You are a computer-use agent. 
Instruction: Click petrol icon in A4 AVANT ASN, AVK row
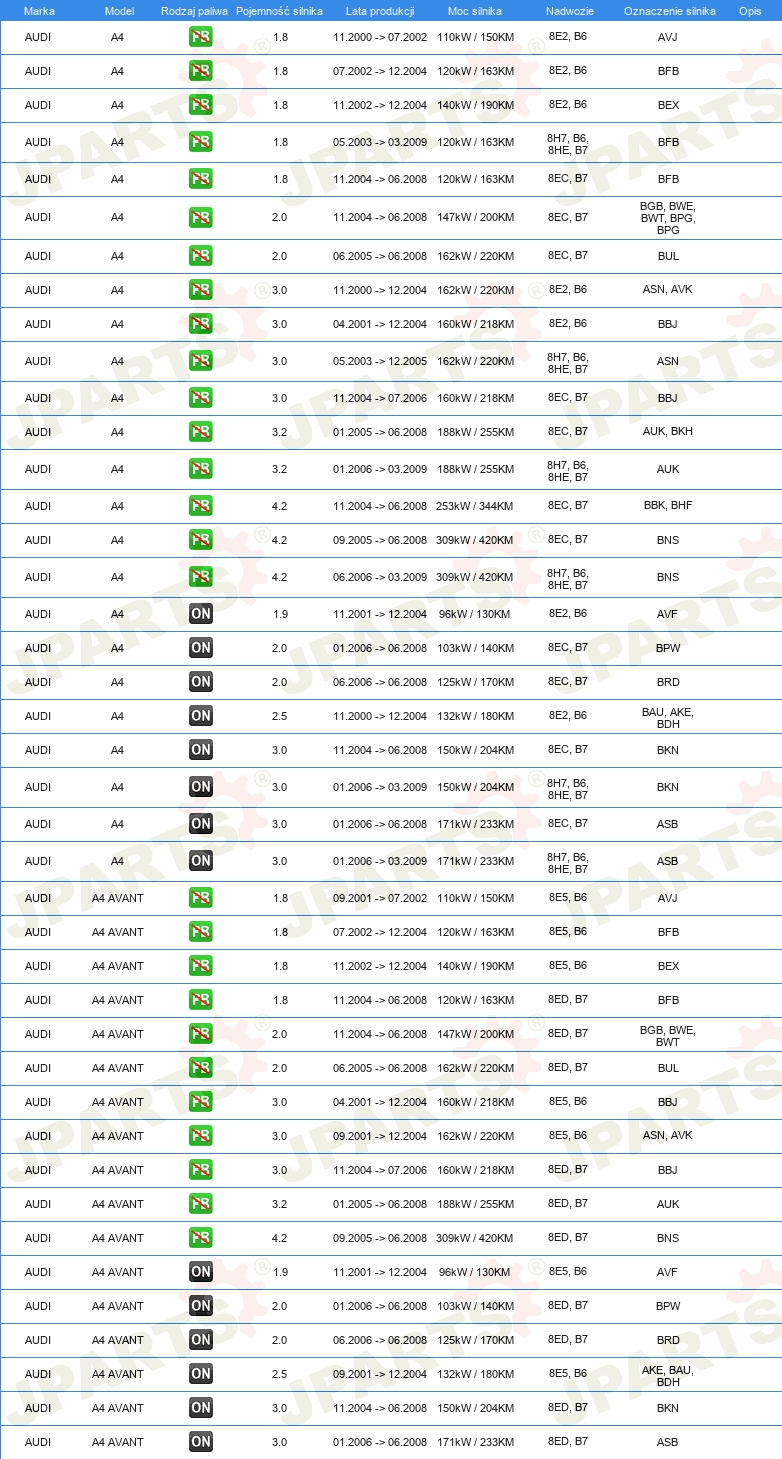201,1136
